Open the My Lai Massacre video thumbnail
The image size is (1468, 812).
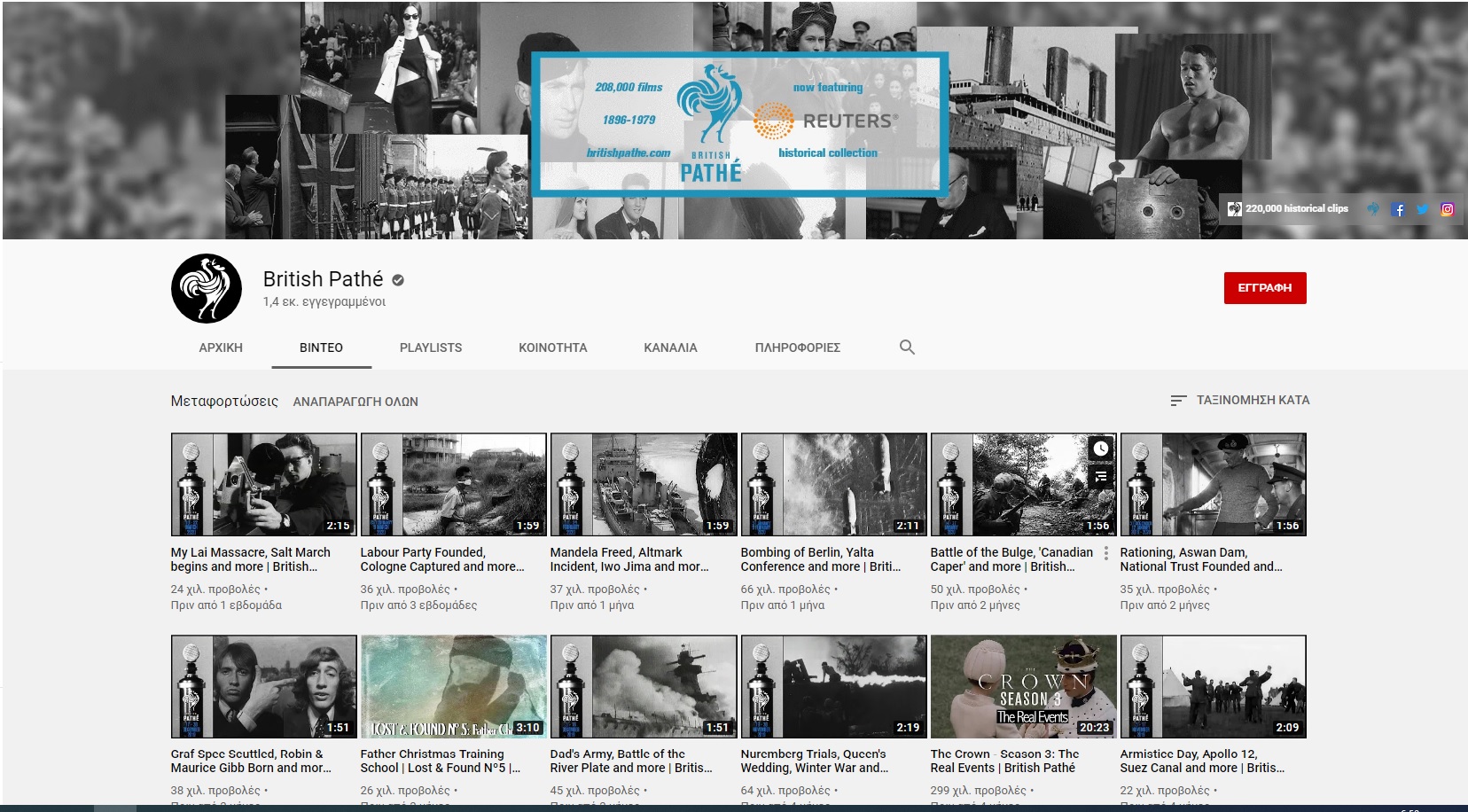(264, 484)
